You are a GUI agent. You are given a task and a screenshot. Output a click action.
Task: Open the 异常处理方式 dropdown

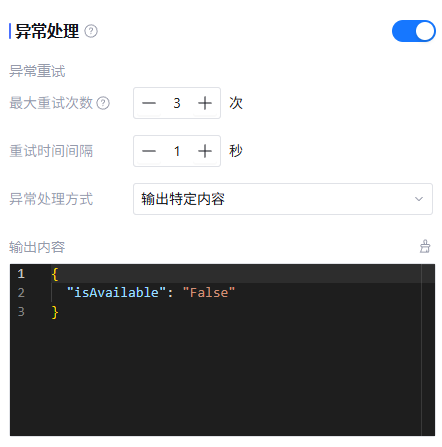tap(283, 199)
